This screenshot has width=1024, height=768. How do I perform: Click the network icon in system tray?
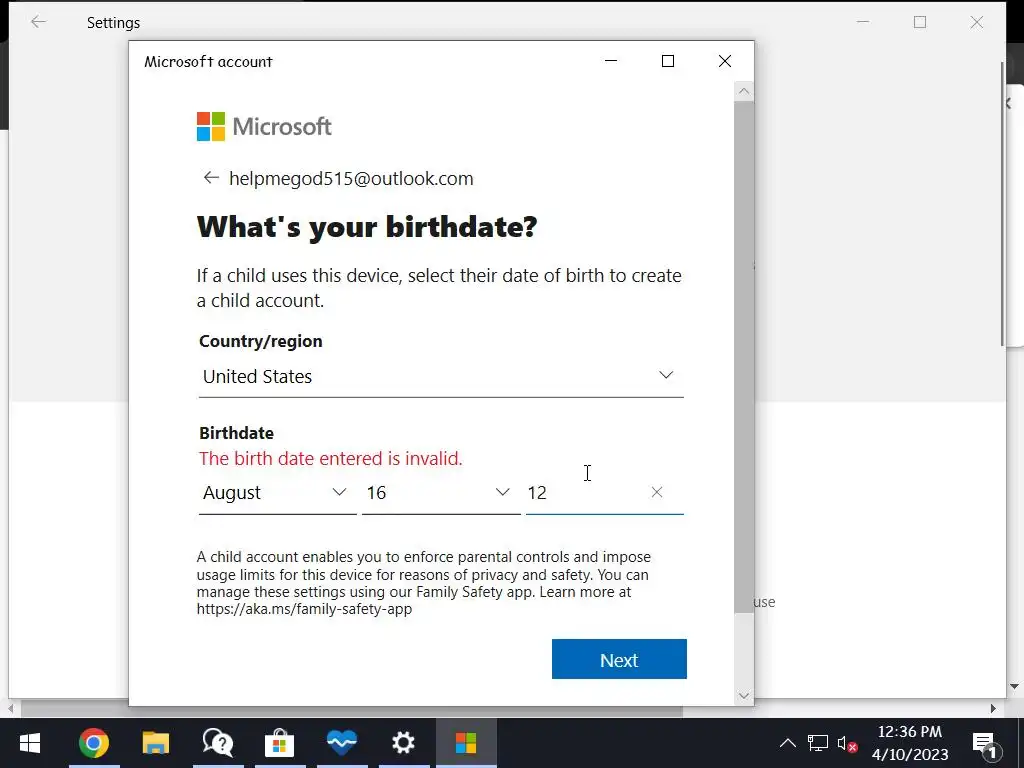818,743
